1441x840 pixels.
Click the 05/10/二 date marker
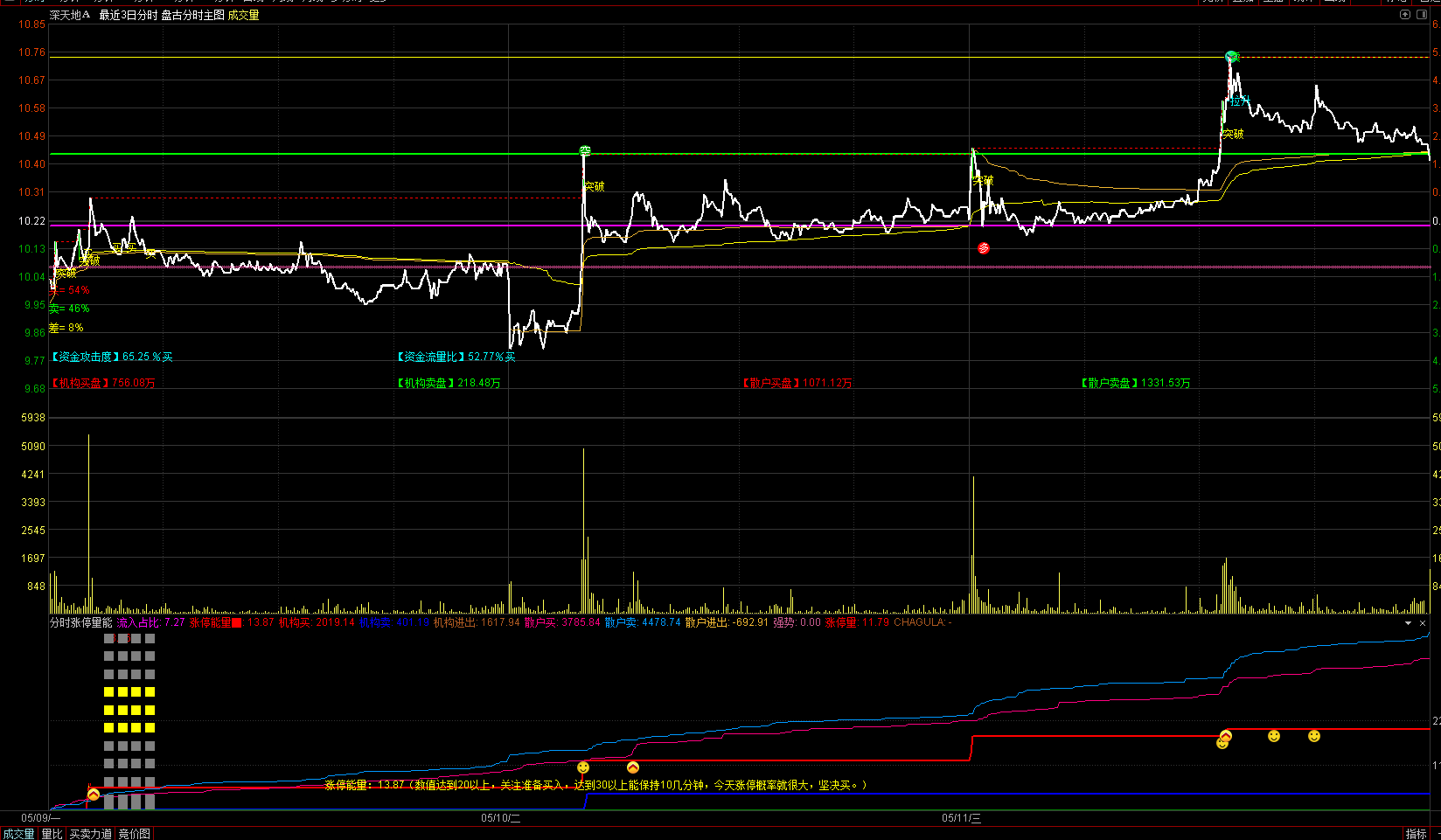coord(500,818)
